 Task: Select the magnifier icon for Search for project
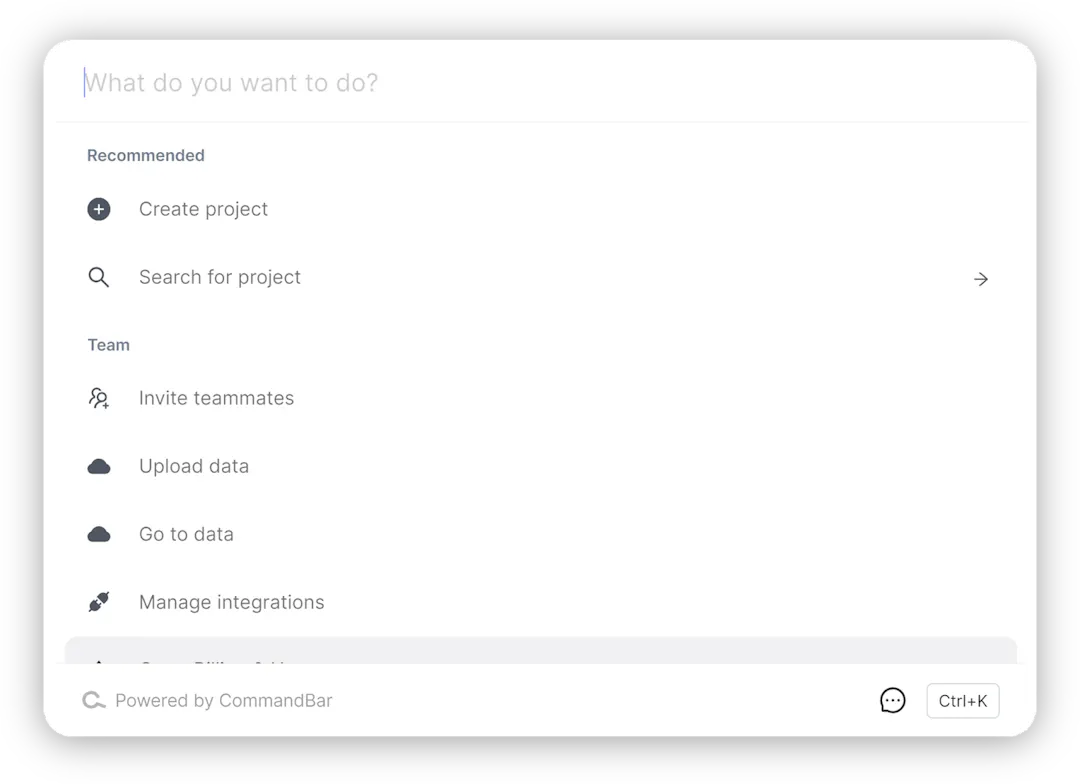[98, 277]
